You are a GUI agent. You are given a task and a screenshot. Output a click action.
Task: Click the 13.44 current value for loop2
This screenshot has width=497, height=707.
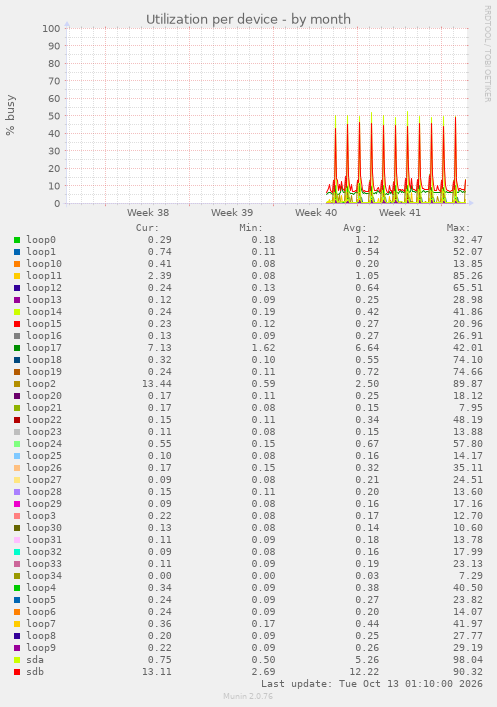pyautogui.click(x=156, y=384)
